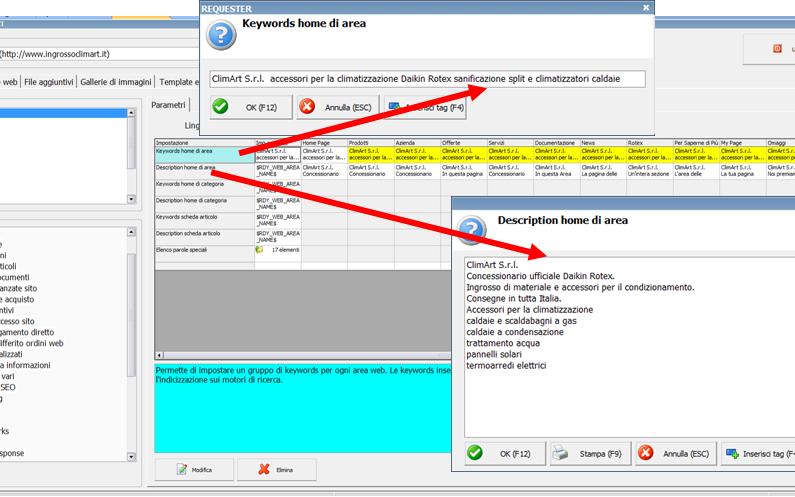Open the Gallerie di immagini tab
The width and height of the screenshot is (795, 497).
coord(116,82)
